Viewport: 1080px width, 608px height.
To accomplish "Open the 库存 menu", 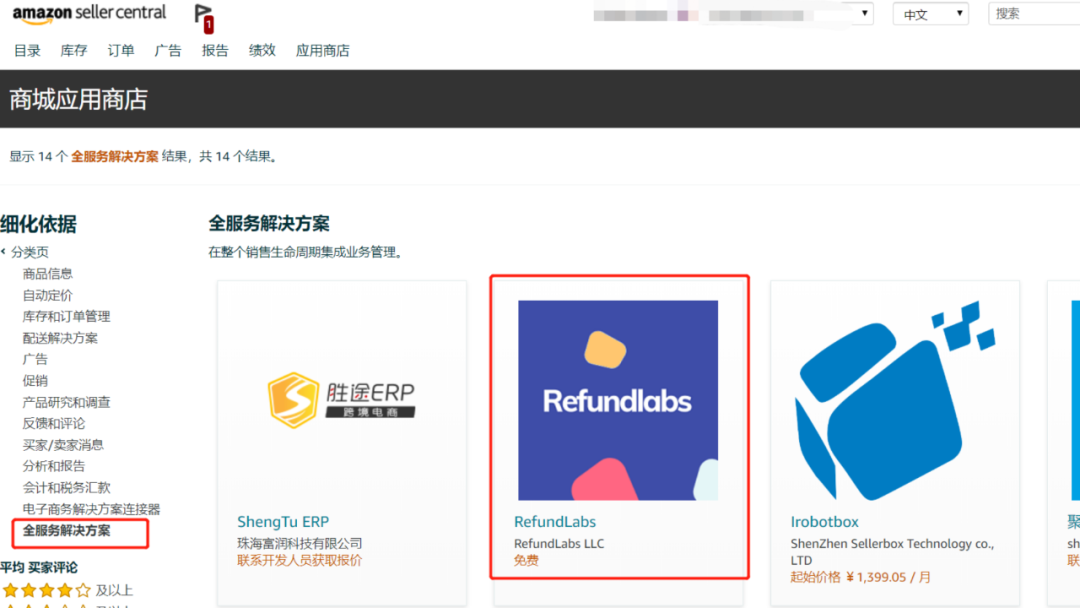I will 74,50.
